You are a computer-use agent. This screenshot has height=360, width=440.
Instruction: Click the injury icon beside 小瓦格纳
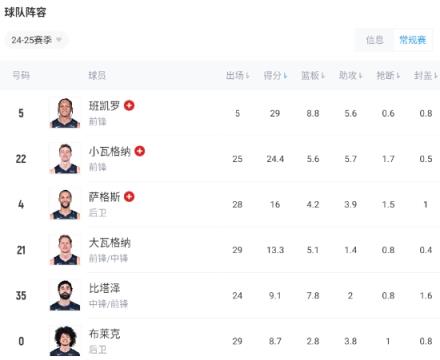(x=140, y=151)
